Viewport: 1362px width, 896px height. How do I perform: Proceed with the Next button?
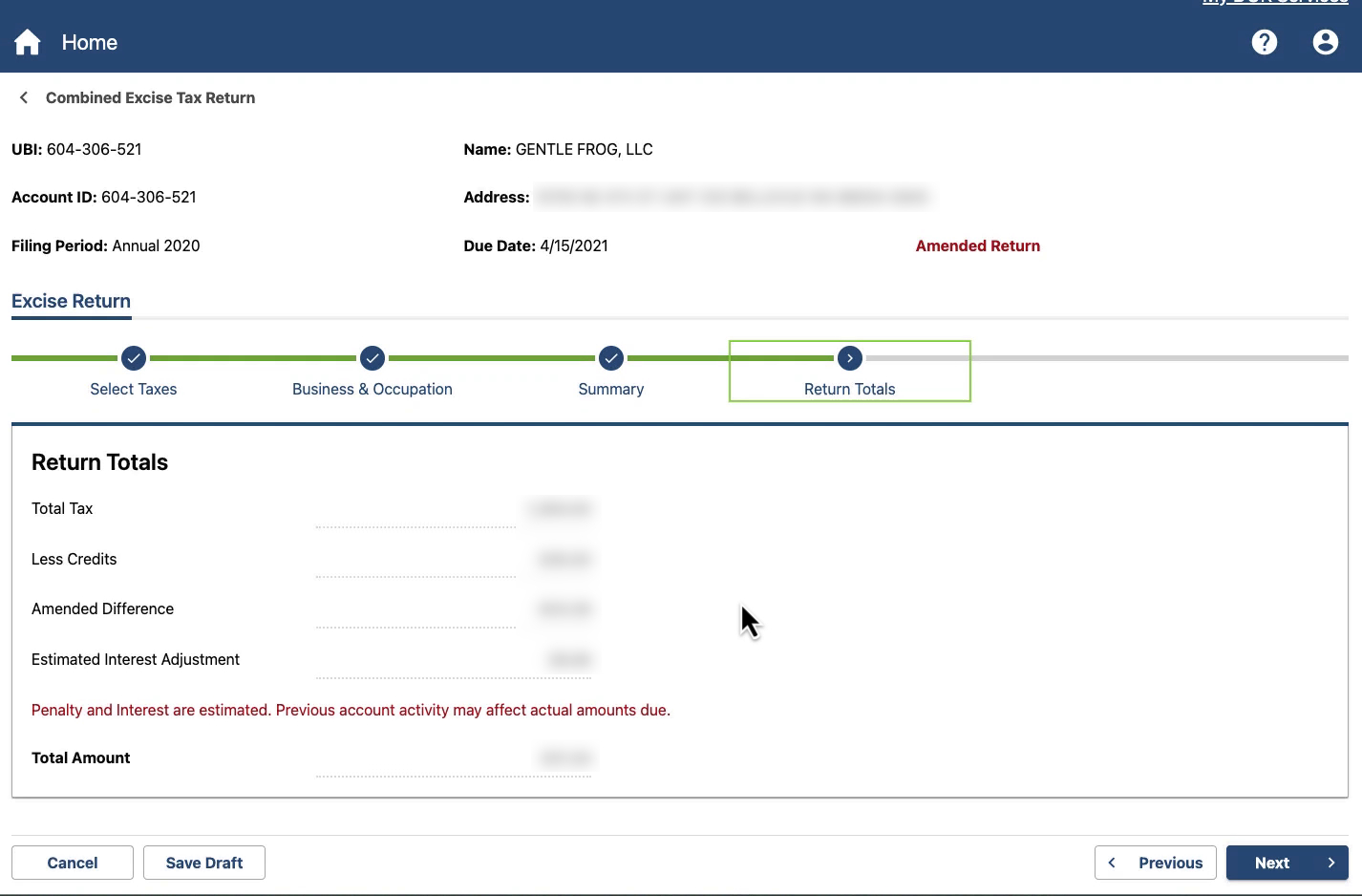(1288, 863)
